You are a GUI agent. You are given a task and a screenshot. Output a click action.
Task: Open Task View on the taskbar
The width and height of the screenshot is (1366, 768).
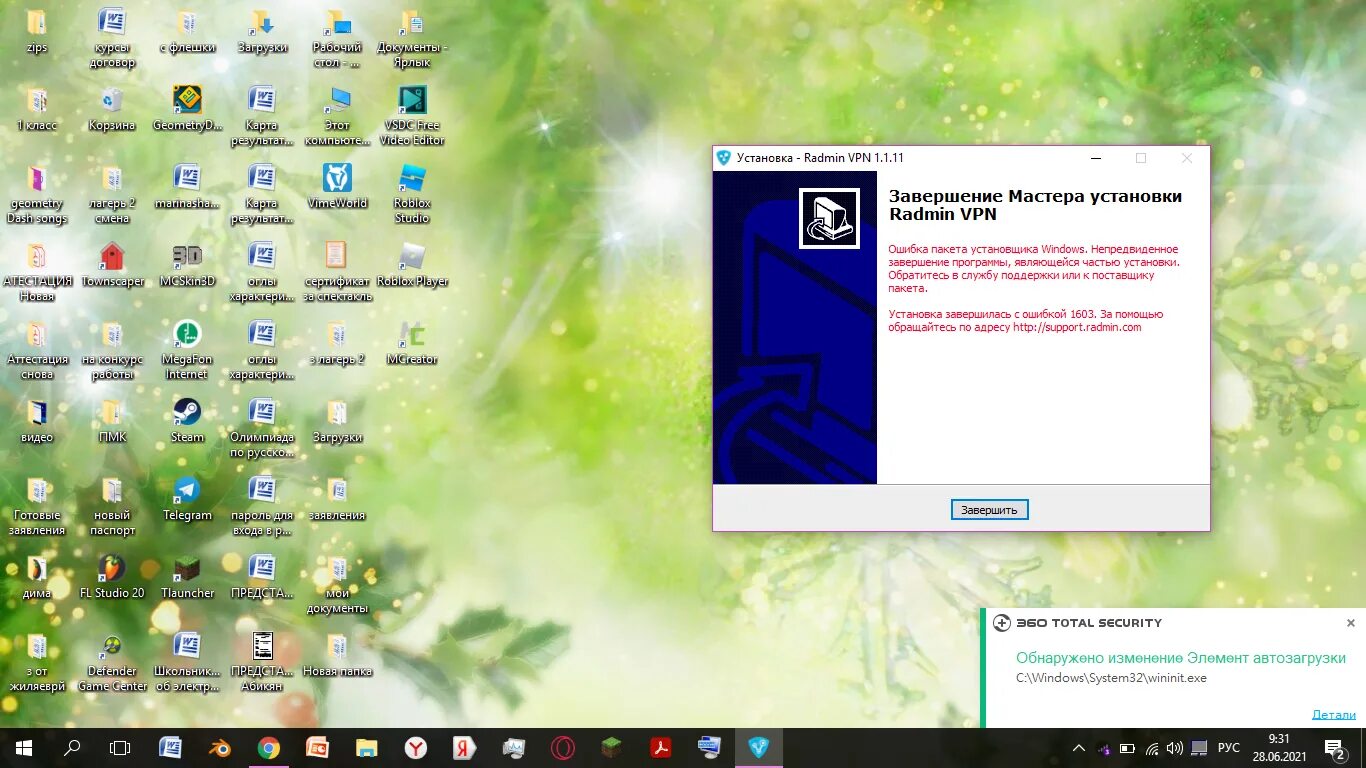120,748
